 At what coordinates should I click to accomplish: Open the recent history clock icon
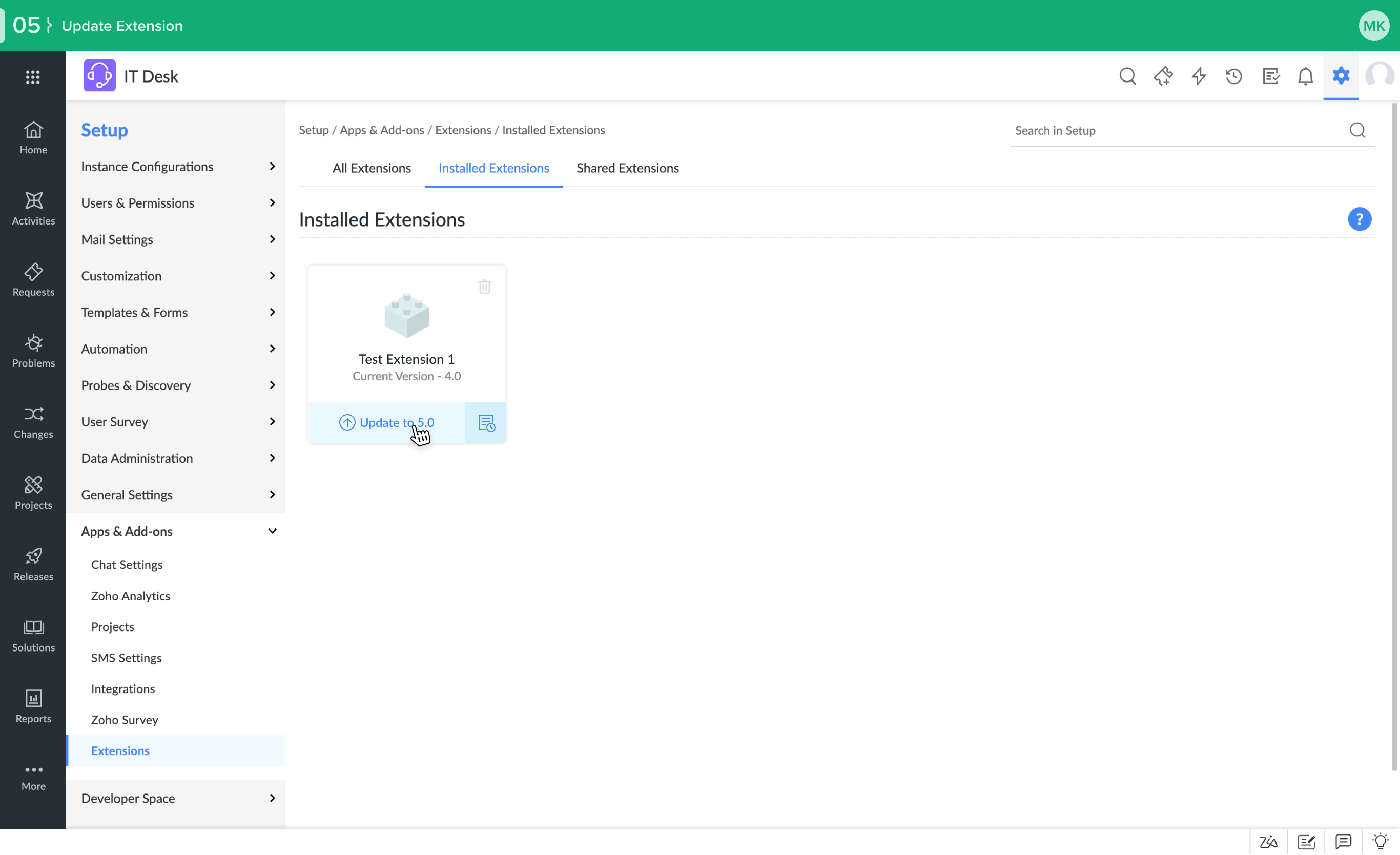(x=1233, y=76)
